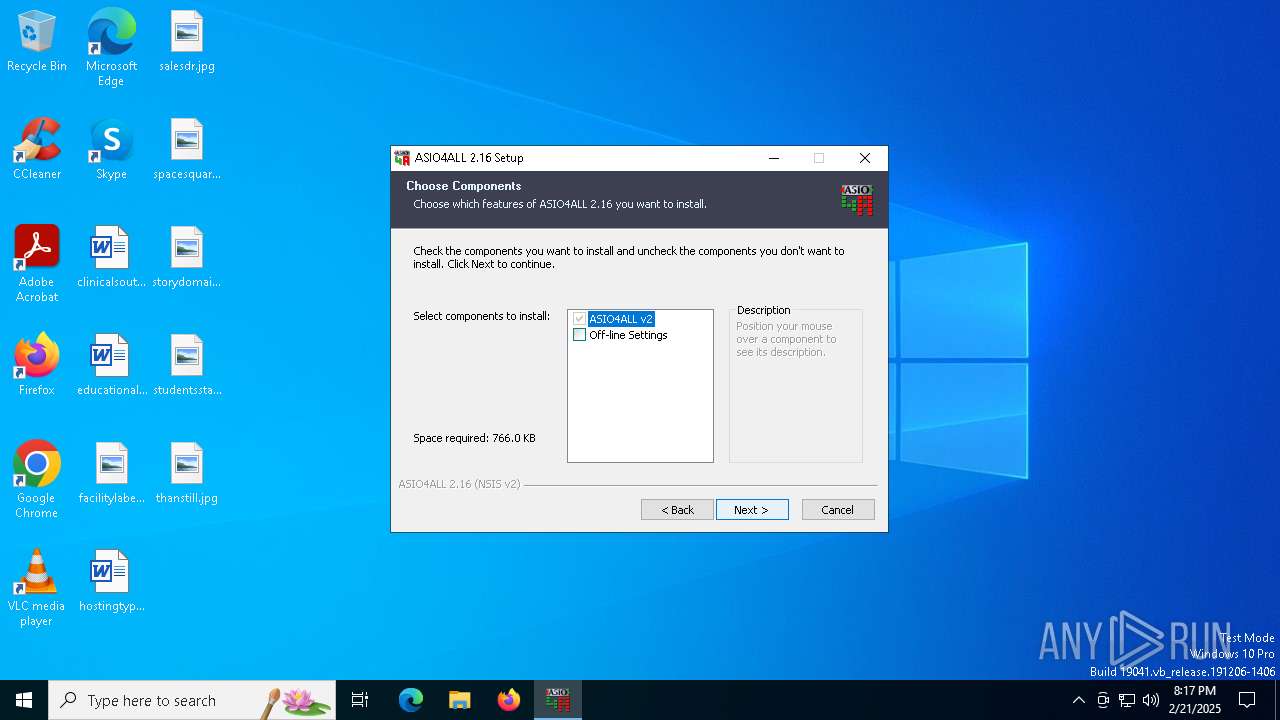Select the facilitylabe... image file

coord(111,474)
